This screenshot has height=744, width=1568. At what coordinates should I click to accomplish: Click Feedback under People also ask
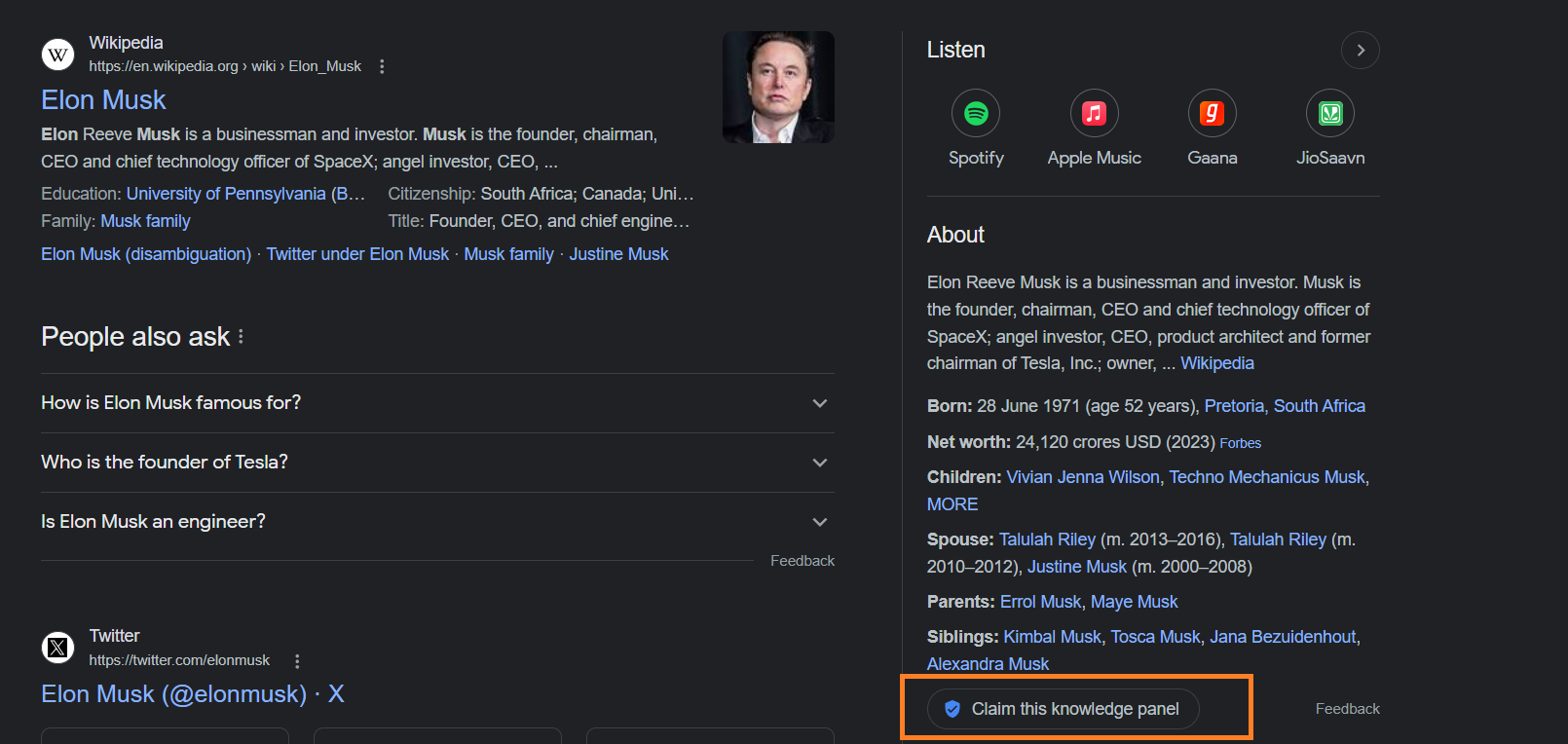tap(803, 561)
